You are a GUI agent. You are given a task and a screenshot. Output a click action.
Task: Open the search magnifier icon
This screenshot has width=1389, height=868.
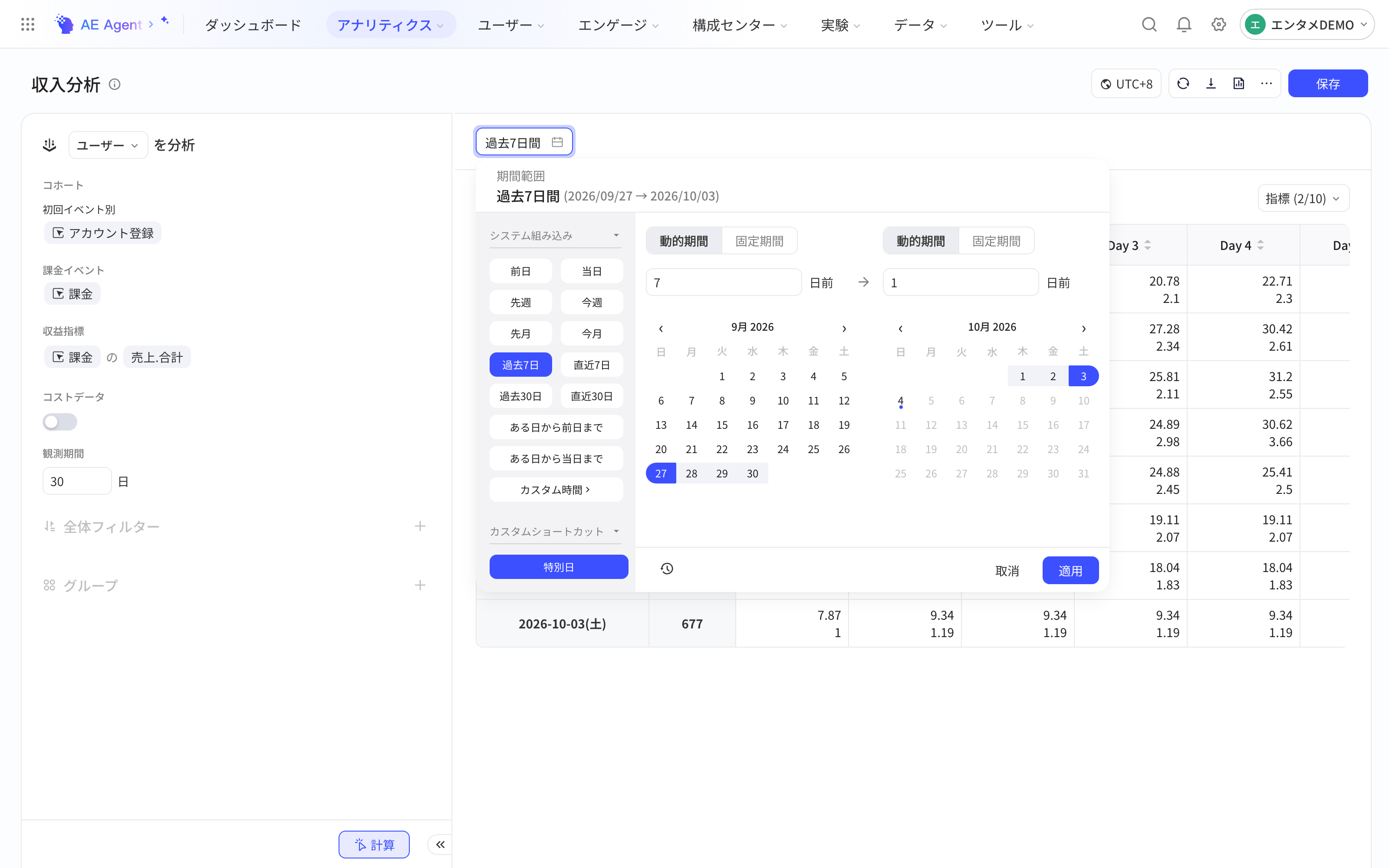tap(1149, 25)
